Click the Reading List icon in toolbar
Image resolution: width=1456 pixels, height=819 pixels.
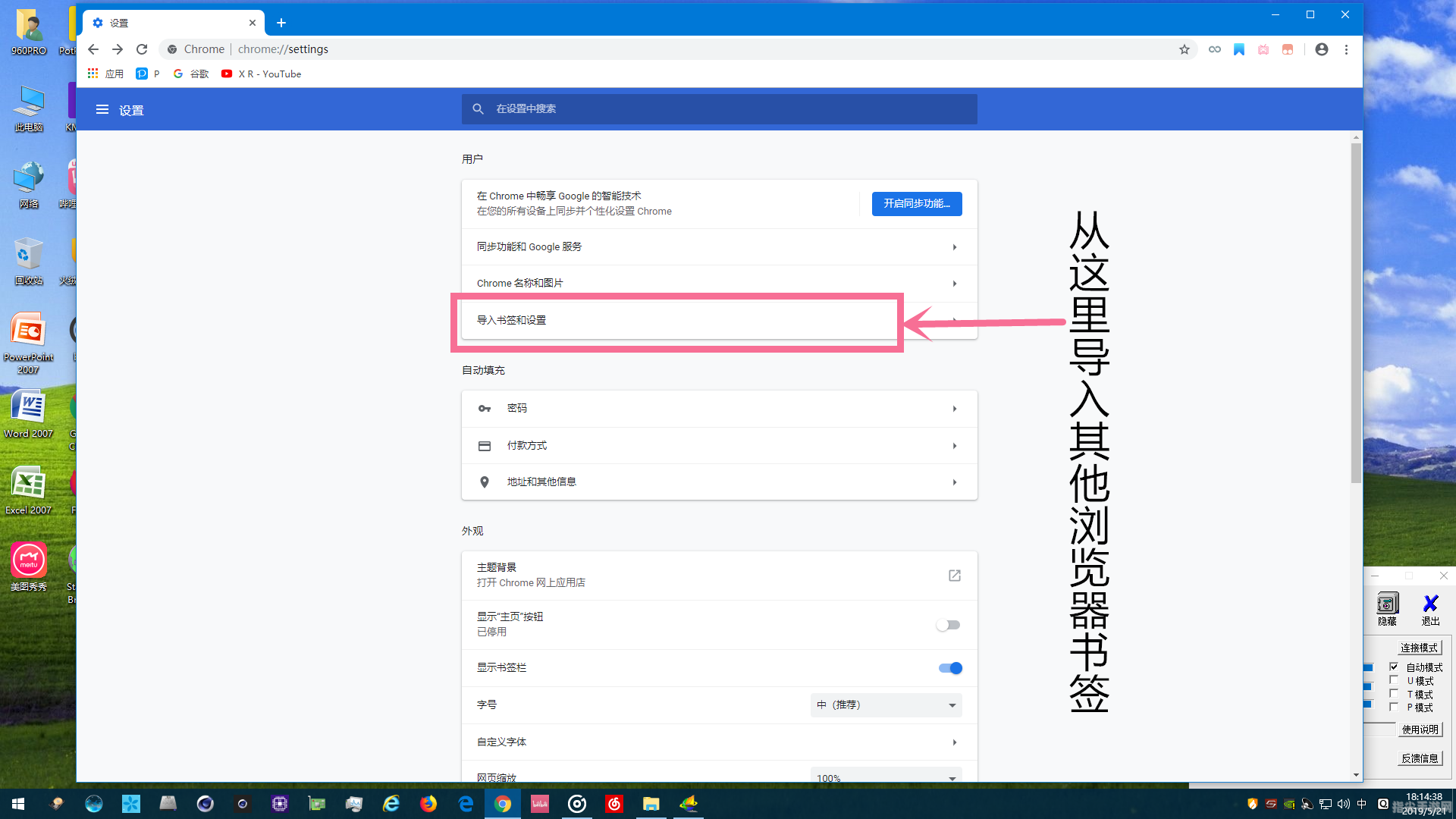coord(1239,49)
